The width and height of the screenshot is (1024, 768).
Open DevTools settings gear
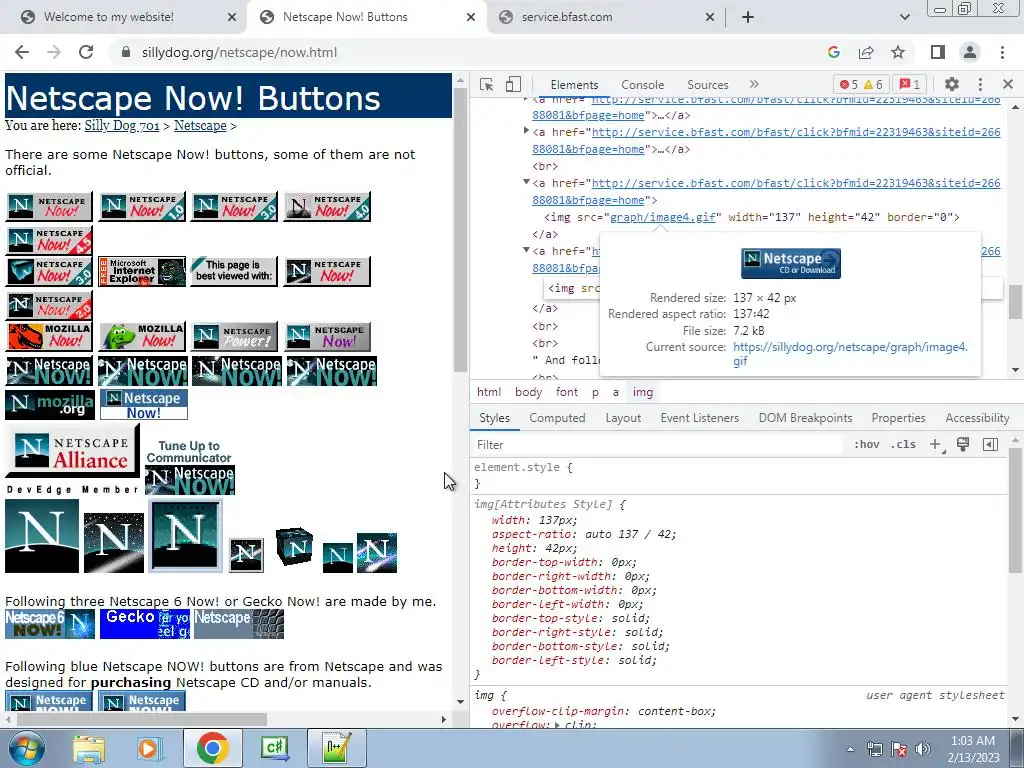pos(952,84)
